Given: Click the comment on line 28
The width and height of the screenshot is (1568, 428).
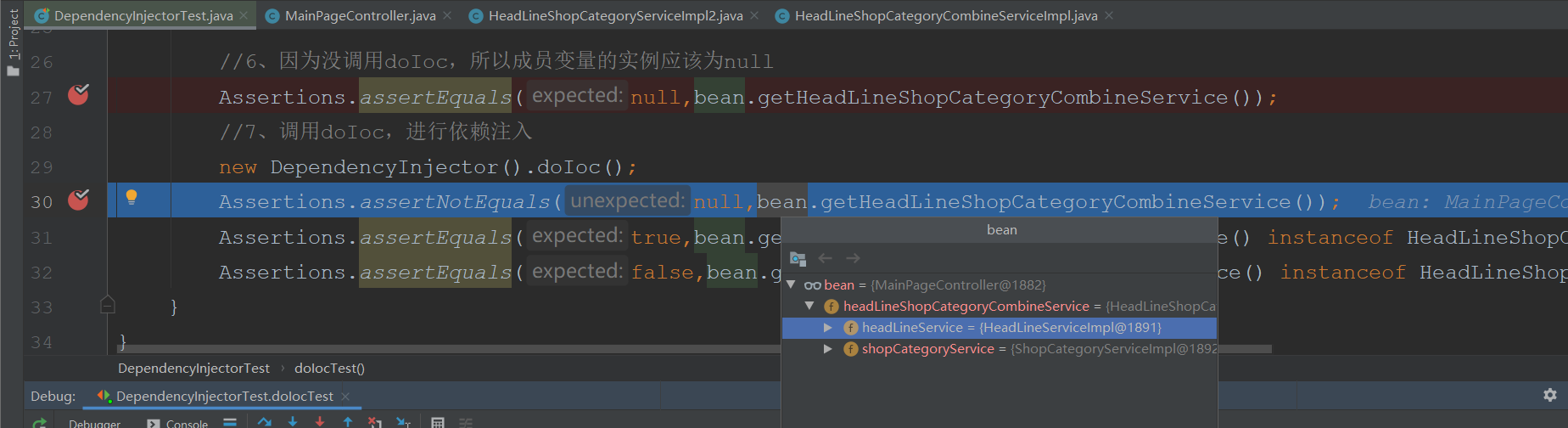Looking at the screenshot, I should coord(375,132).
